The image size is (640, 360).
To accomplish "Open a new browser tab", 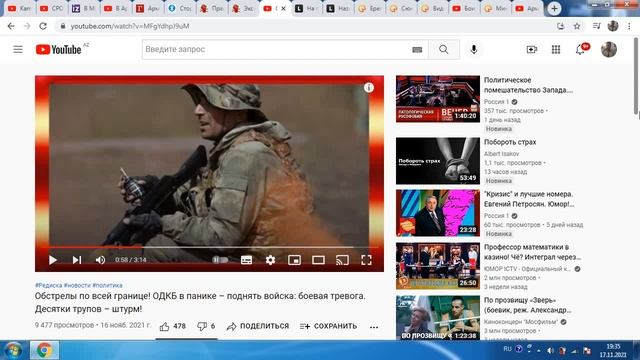I will pyautogui.click(x=554, y=9).
